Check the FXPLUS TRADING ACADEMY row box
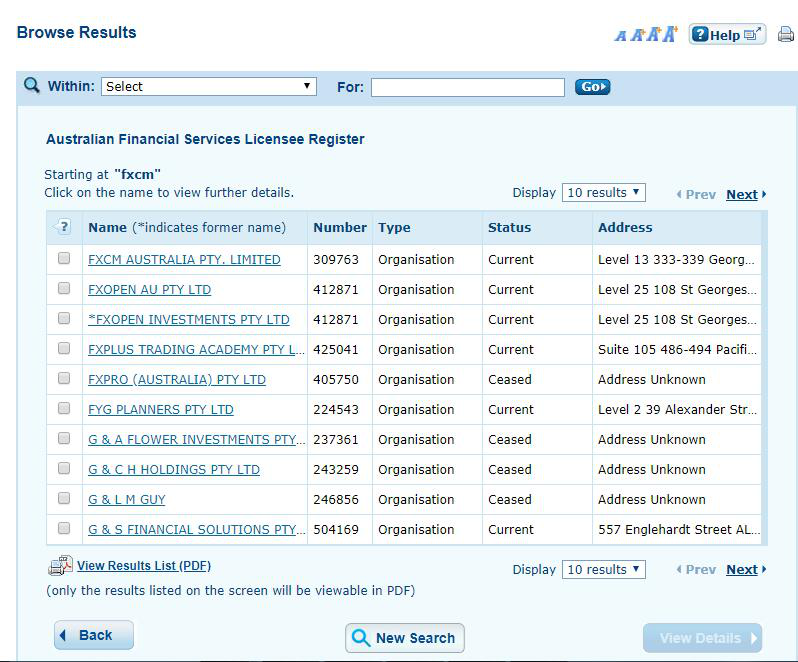The image size is (798, 662). pos(64,348)
